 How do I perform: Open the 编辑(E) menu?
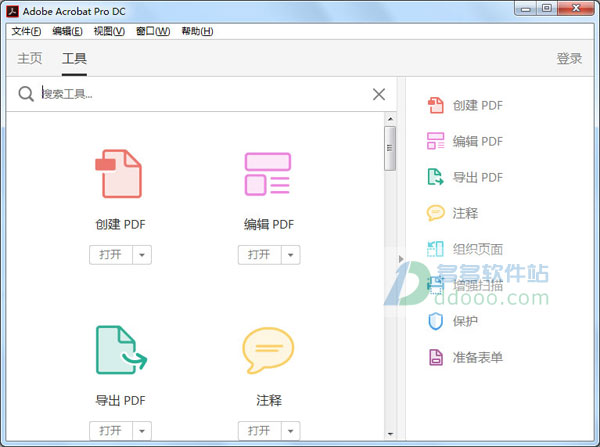pyautogui.click(x=67, y=31)
